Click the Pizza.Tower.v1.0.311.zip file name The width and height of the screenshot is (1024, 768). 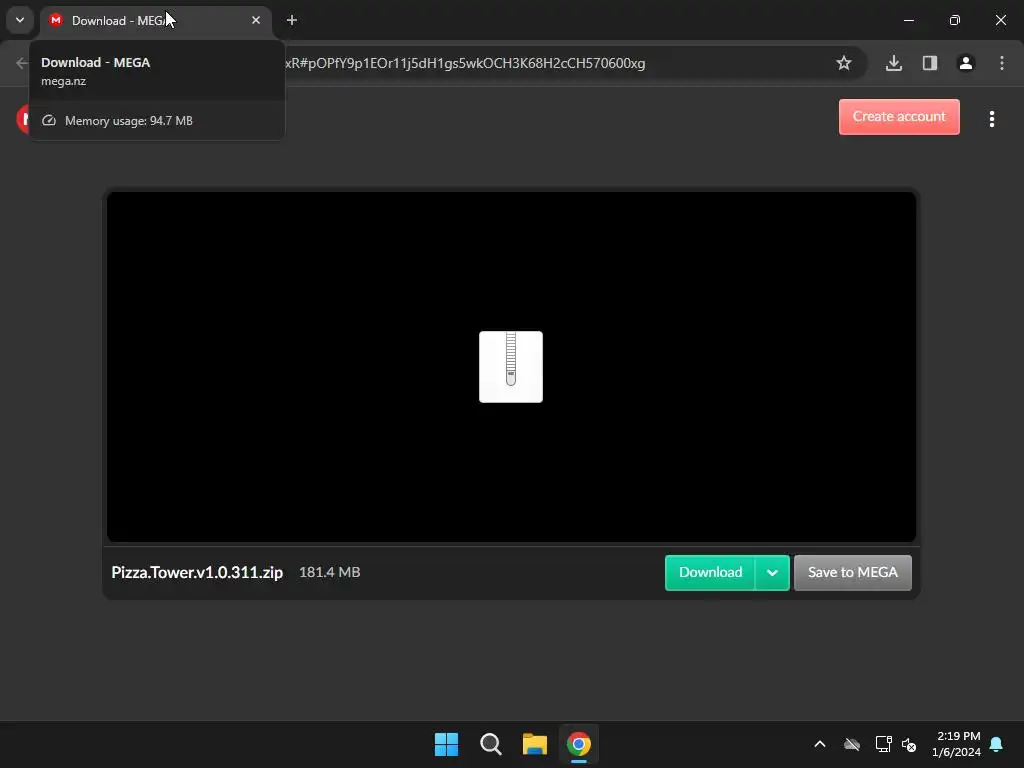click(197, 572)
